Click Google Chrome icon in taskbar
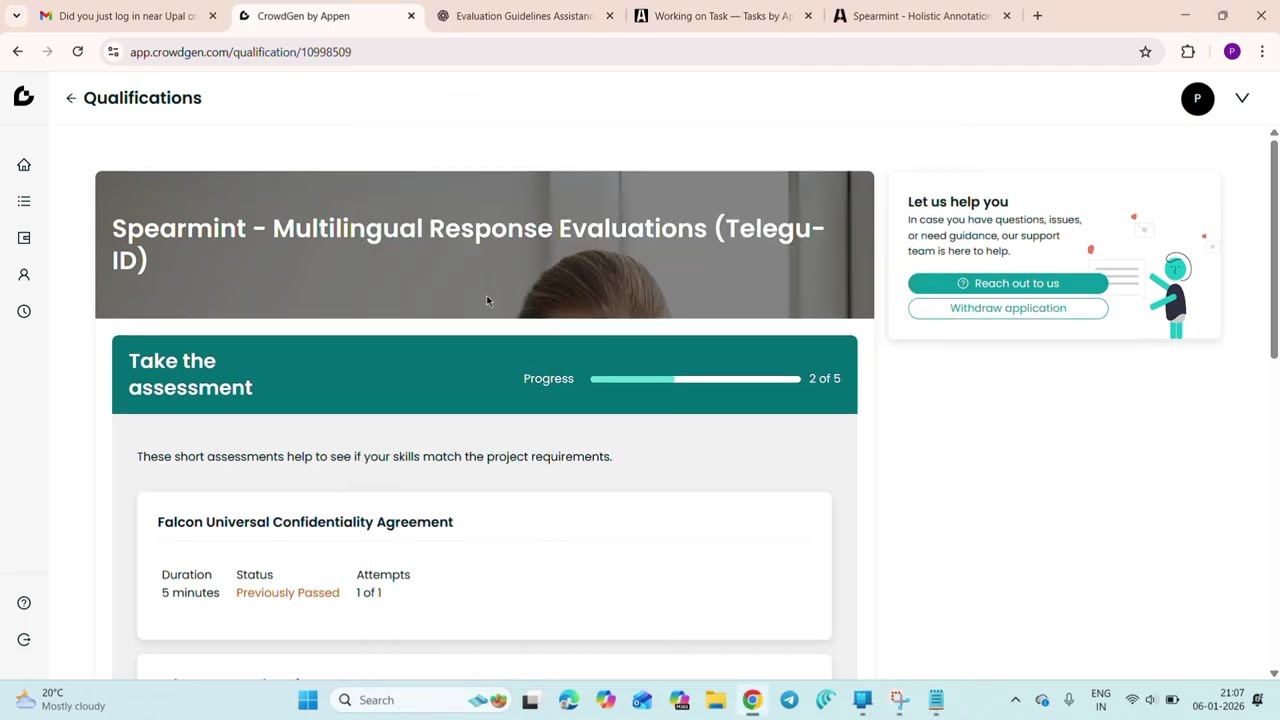 [x=752, y=700]
